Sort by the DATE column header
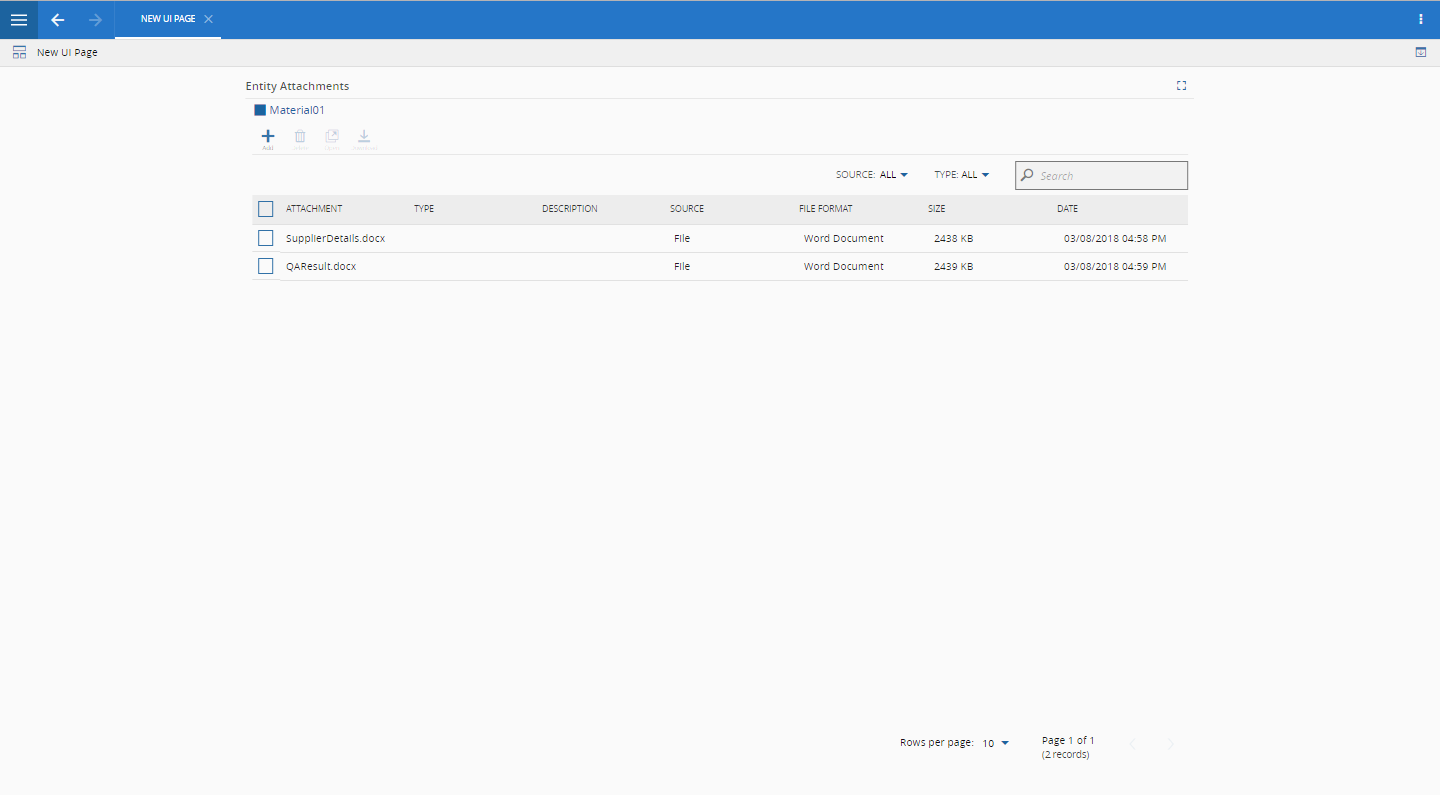1440x795 pixels. click(1067, 209)
